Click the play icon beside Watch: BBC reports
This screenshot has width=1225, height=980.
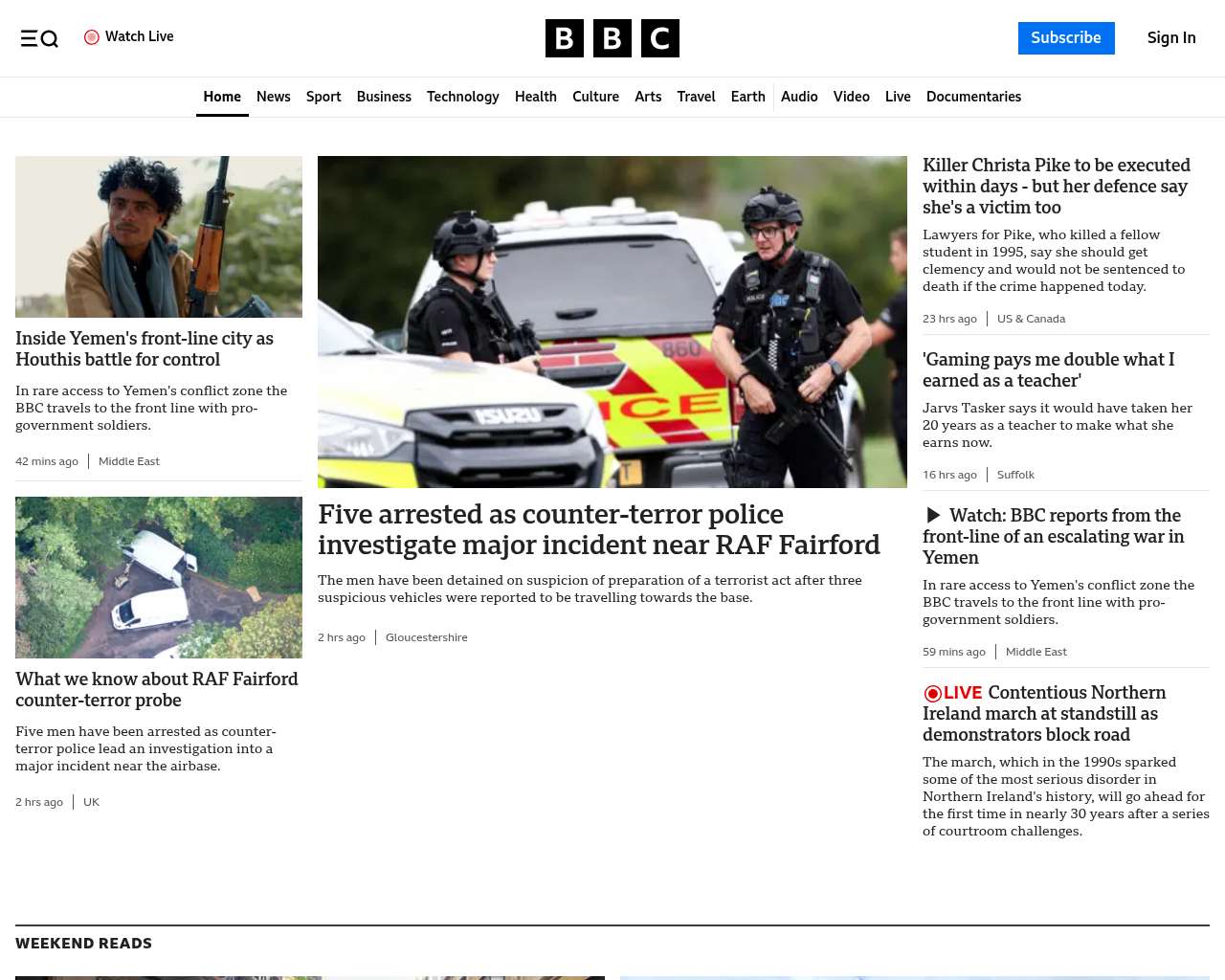click(x=933, y=516)
